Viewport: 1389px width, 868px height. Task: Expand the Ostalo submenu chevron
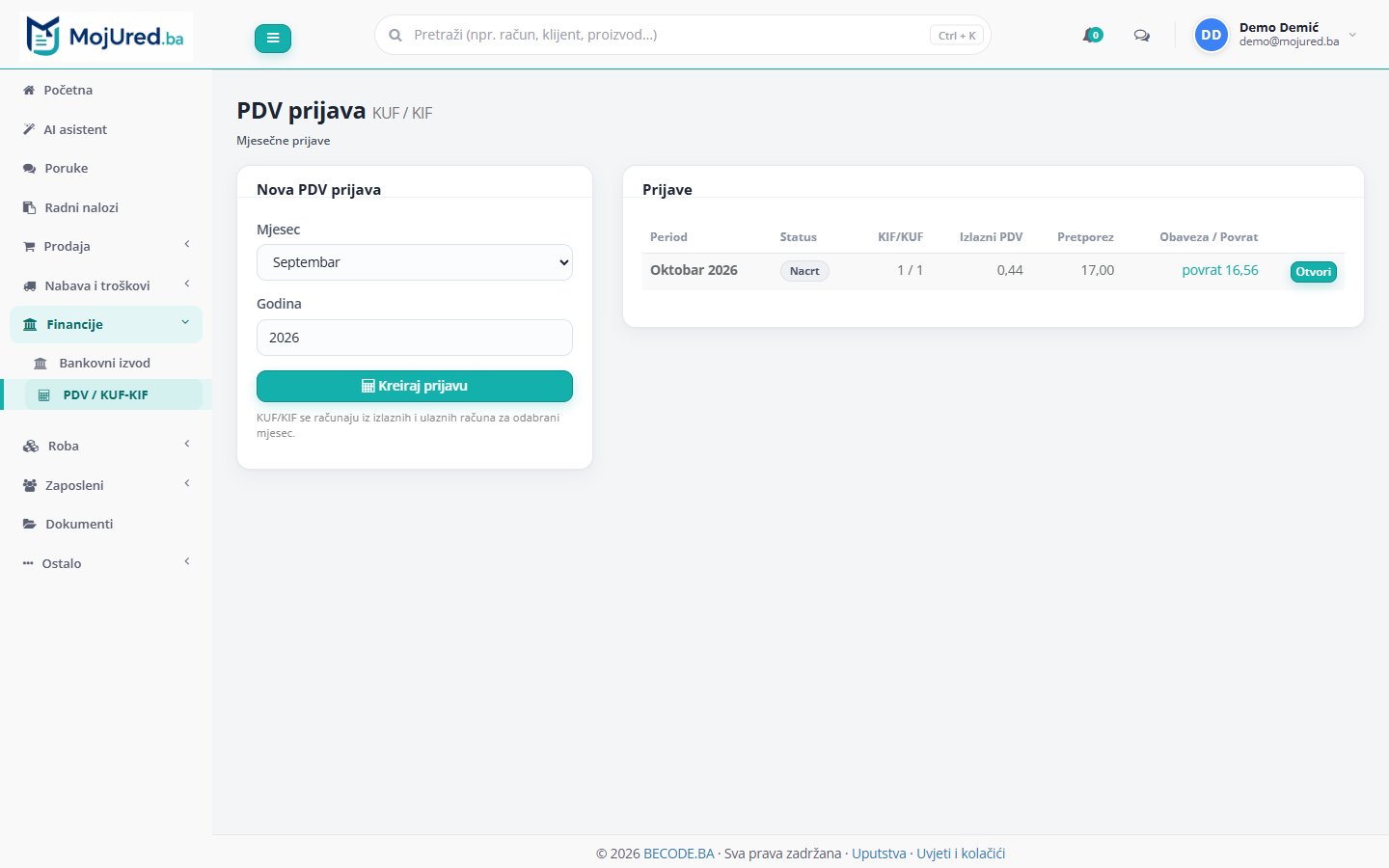[187, 562]
